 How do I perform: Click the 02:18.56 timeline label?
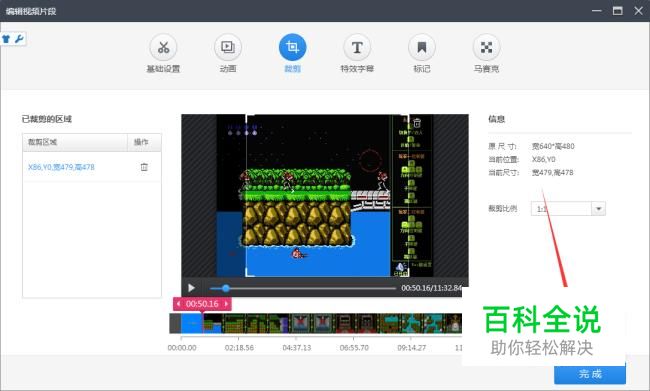pos(239,347)
